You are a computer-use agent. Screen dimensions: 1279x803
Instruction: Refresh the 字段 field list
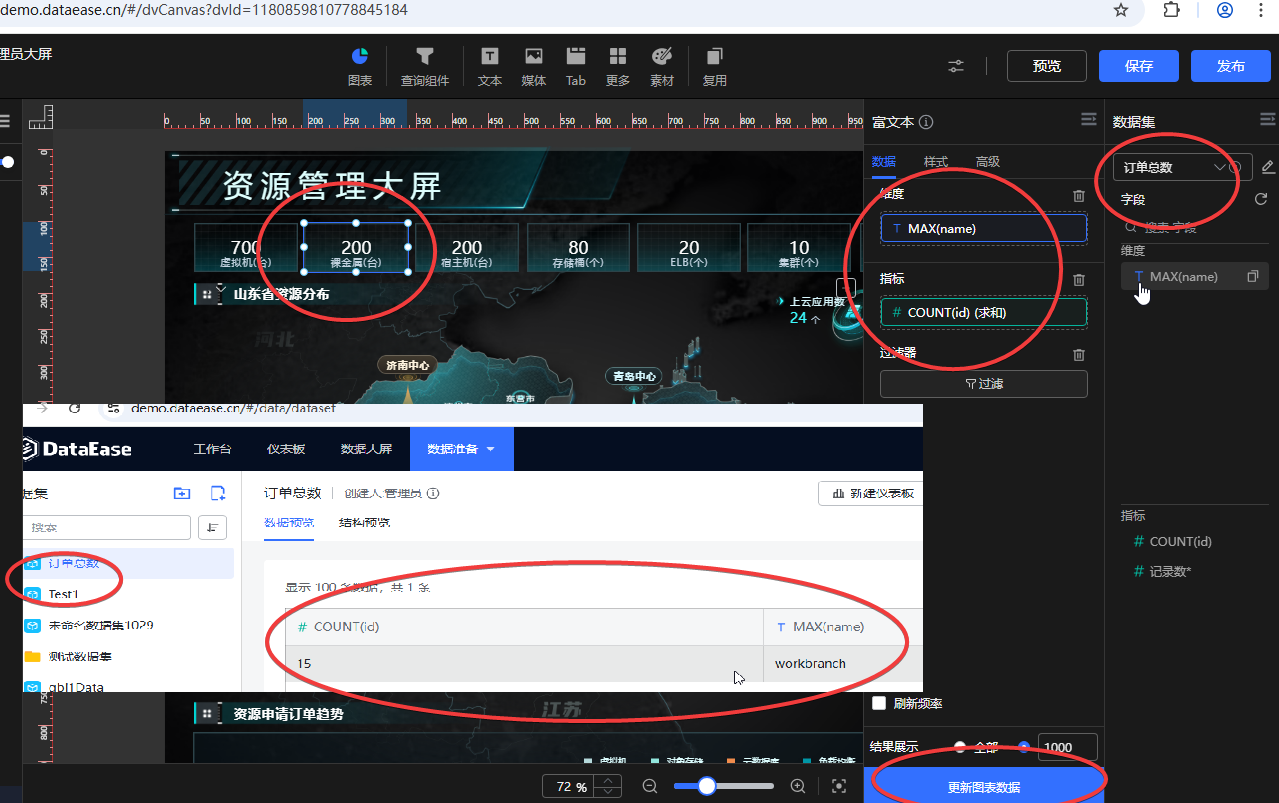coord(1261,199)
